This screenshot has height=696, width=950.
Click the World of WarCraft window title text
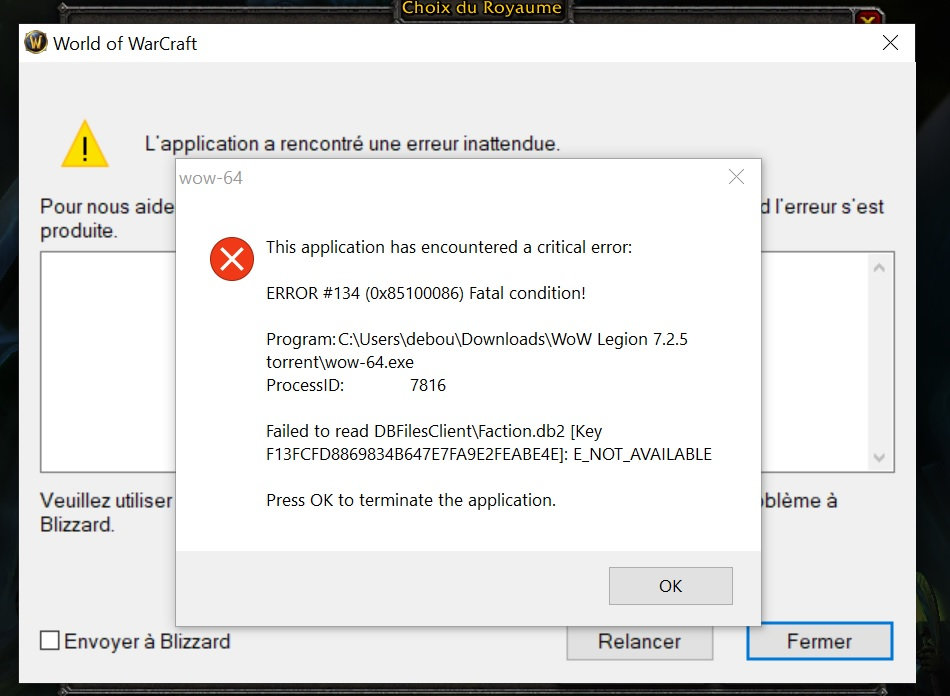125,43
